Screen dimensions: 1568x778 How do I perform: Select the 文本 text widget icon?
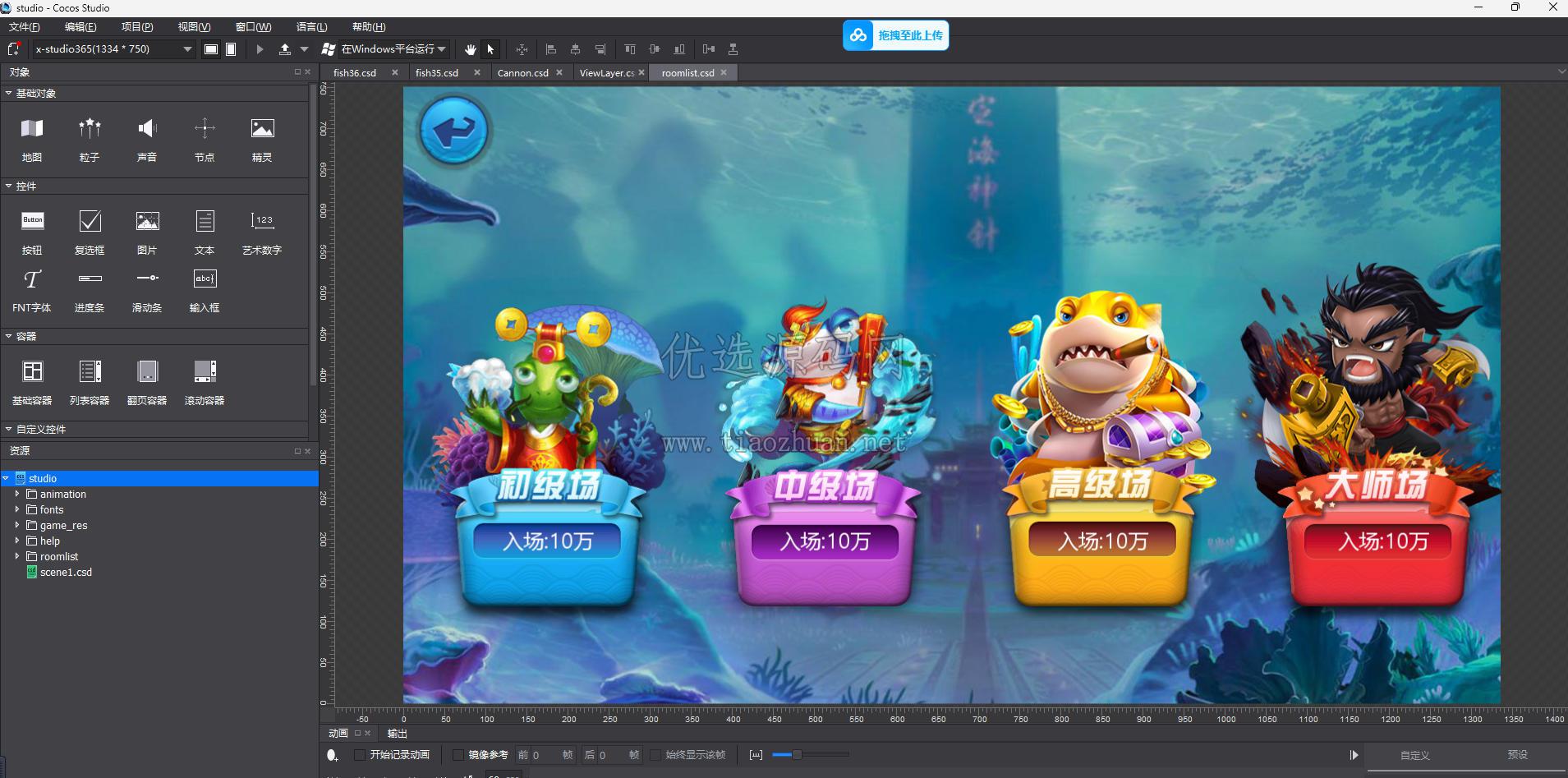pos(205,221)
